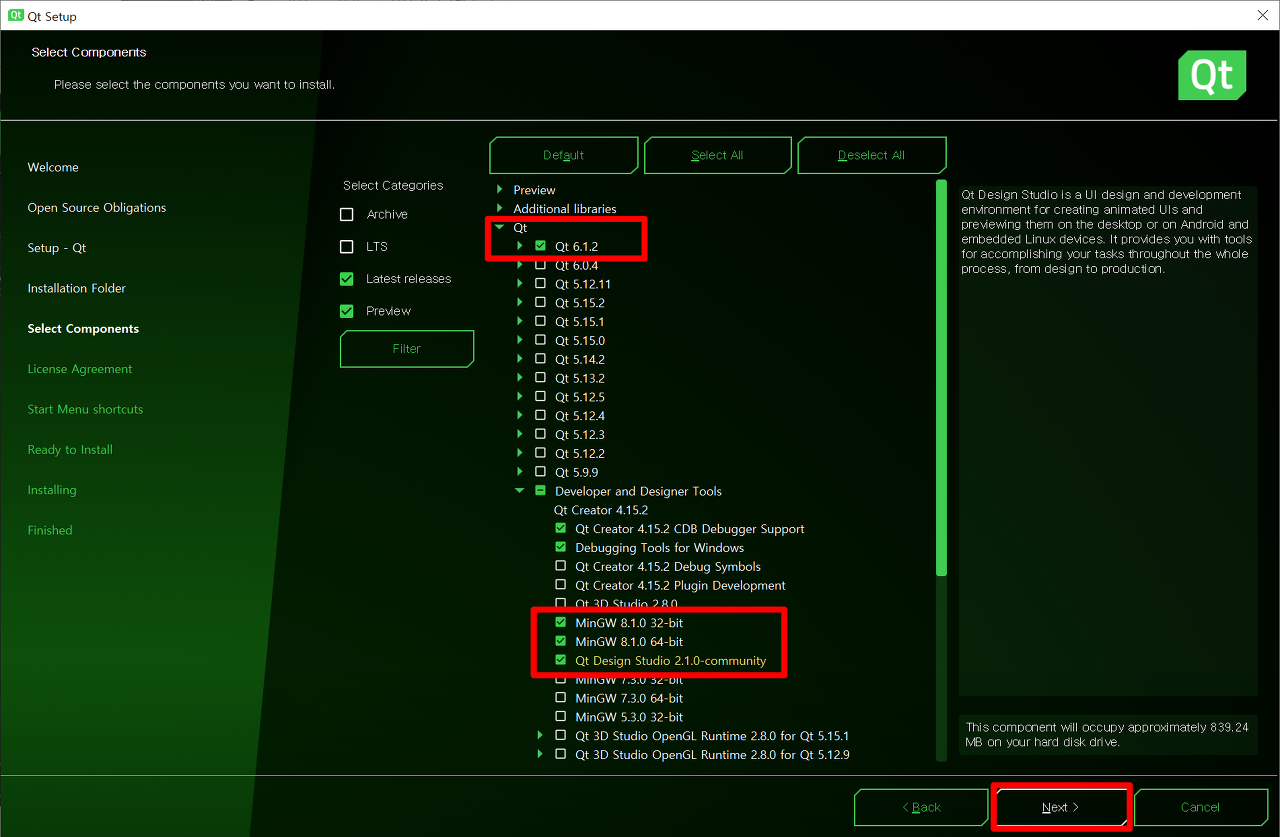Click the Default selection button
The image size is (1280, 837).
pos(564,155)
